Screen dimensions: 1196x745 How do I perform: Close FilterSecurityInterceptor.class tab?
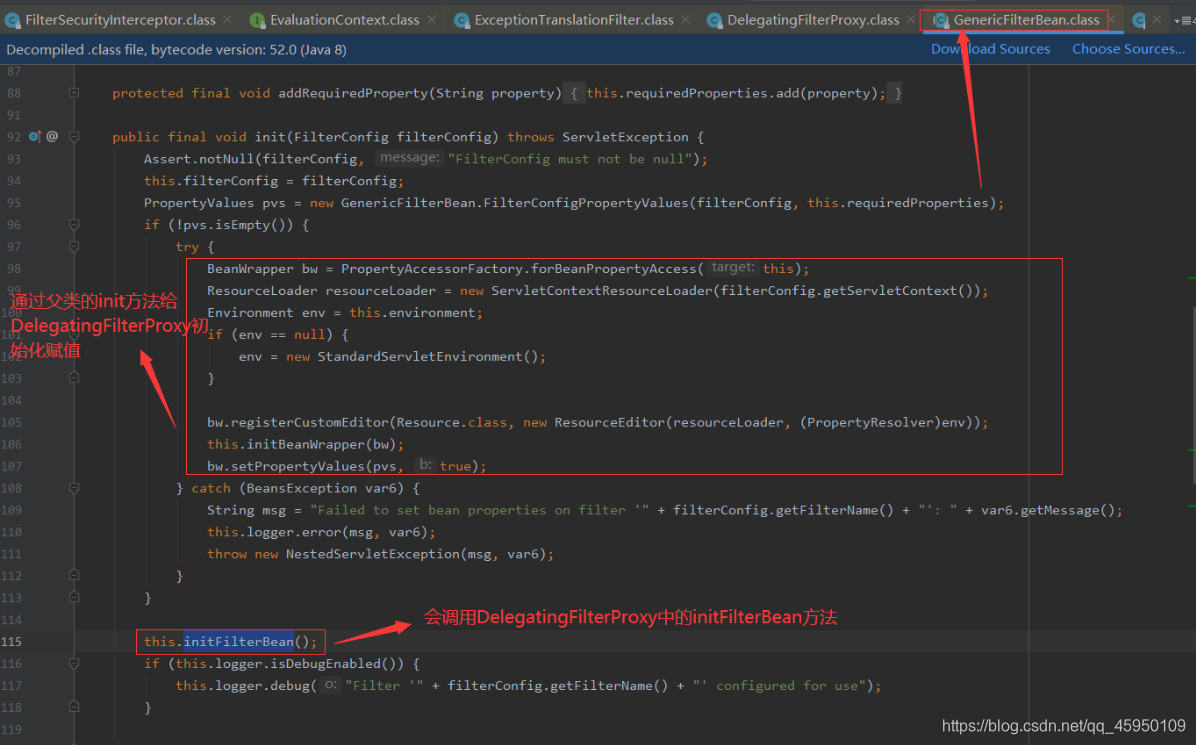coord(227,20)
